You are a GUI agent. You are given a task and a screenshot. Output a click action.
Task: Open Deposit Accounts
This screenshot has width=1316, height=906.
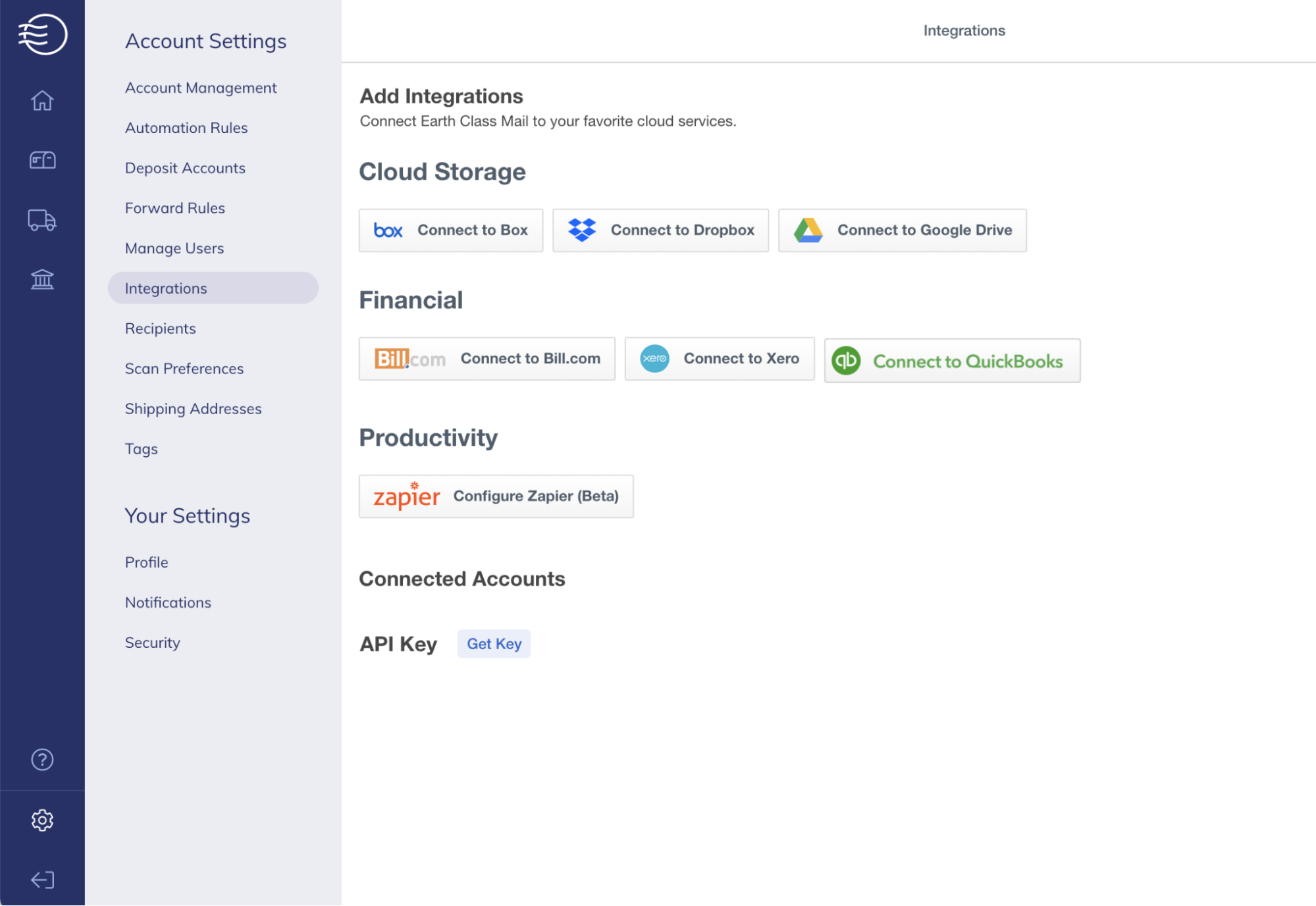[185, 168]
